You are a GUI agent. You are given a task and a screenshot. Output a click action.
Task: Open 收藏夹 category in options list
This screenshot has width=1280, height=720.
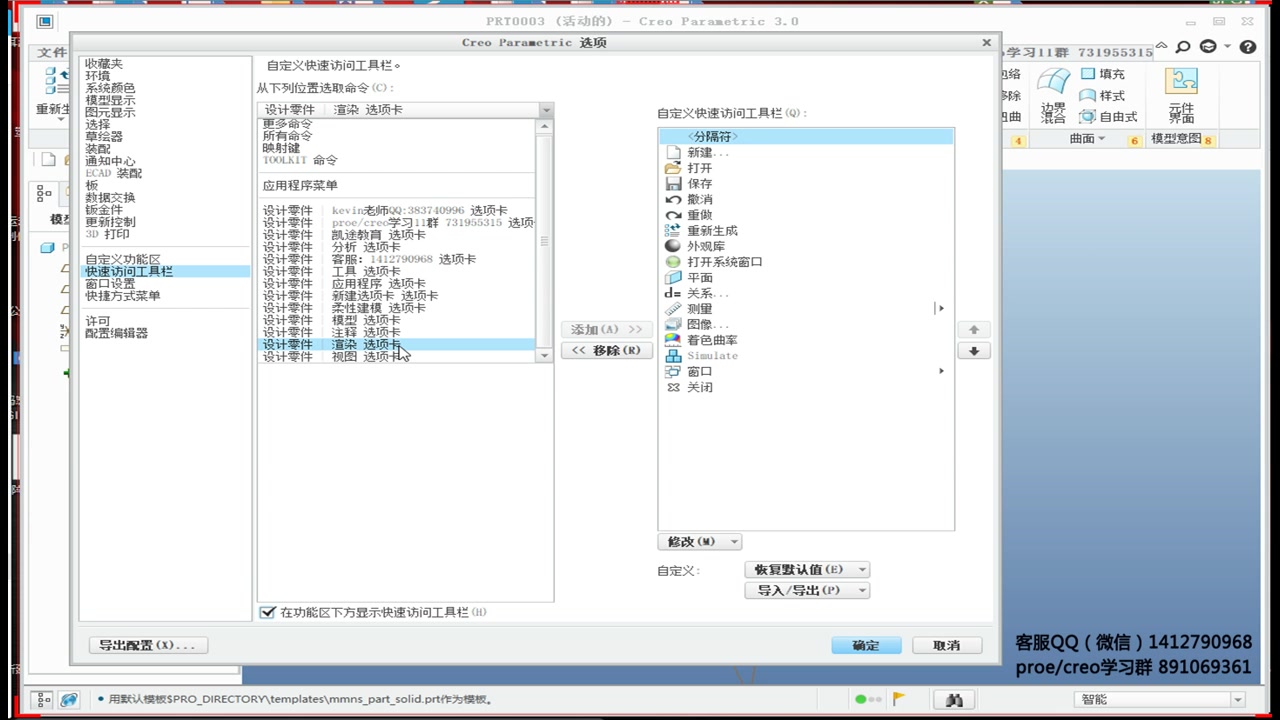[104, 64]
